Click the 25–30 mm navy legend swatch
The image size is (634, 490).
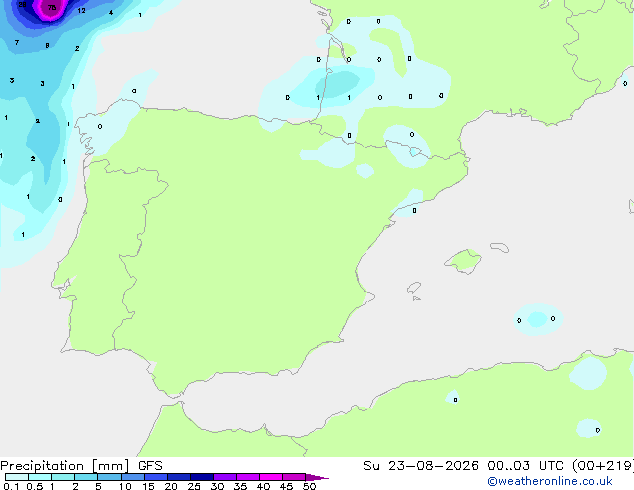(202, 477)
